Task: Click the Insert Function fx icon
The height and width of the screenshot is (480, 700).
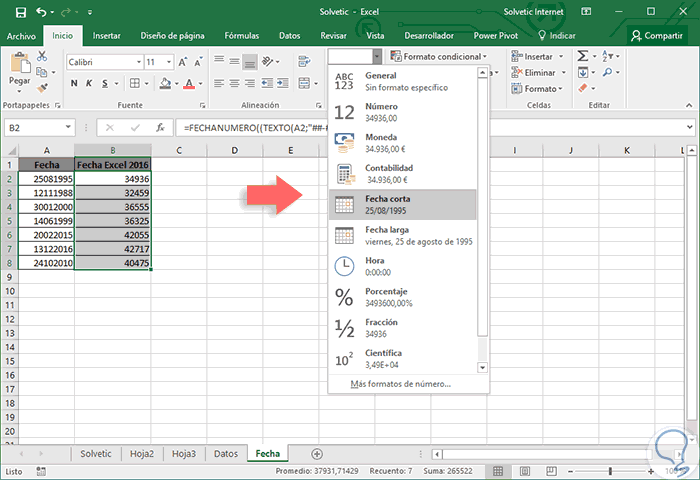Action: pyautogui.click(x=159, y=128)
